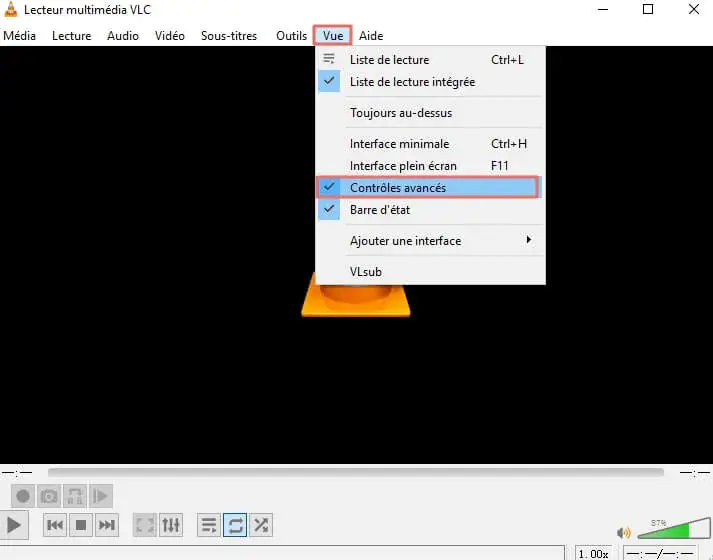Click frame-by-frame advance button
This screenshot has height=560, width=713.
point(100,495)
